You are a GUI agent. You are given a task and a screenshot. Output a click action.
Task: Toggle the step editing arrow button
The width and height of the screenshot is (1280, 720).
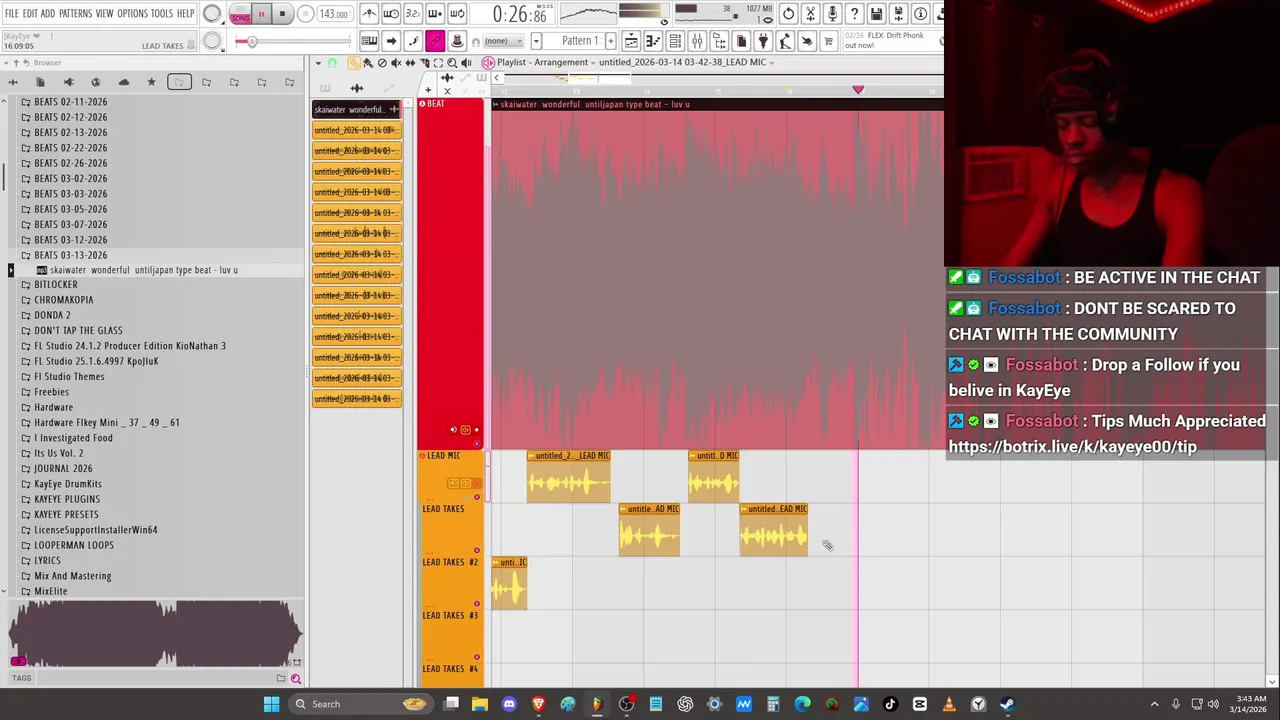click(391, 41)
